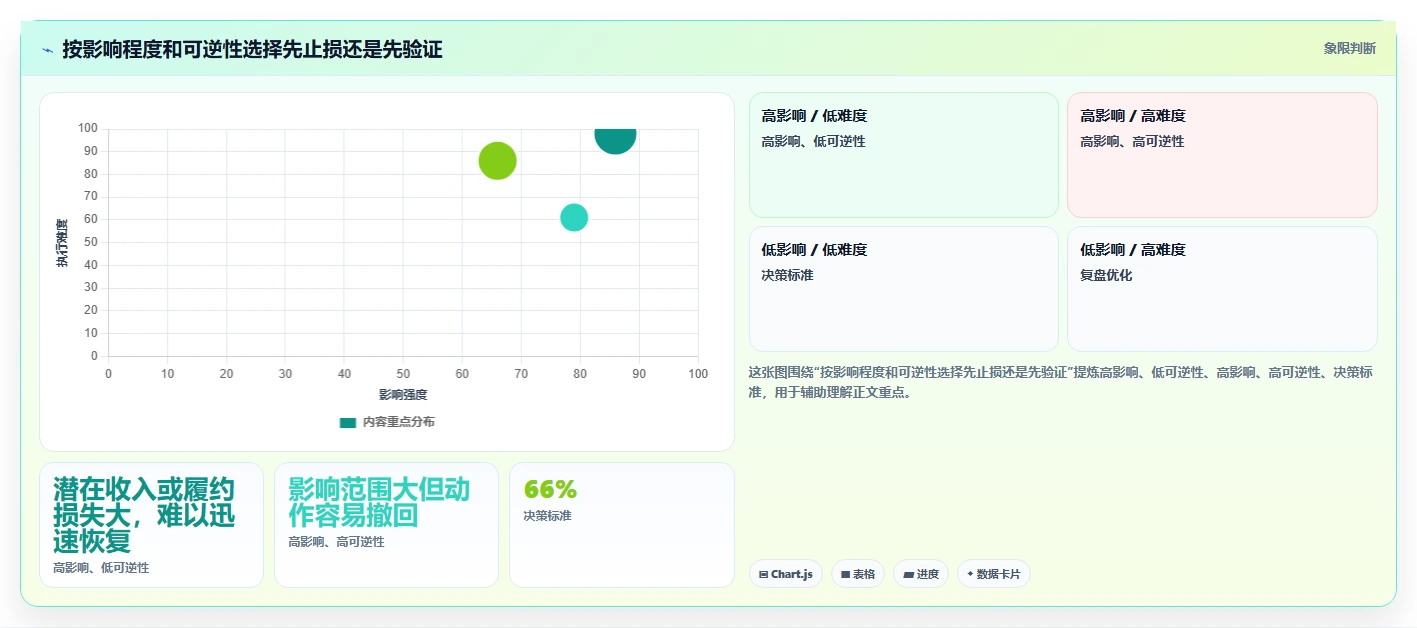Viewport: 1417px width, 628px height.
Task: Select the lime green bubble in the chart
Action: tap(497, 160)
